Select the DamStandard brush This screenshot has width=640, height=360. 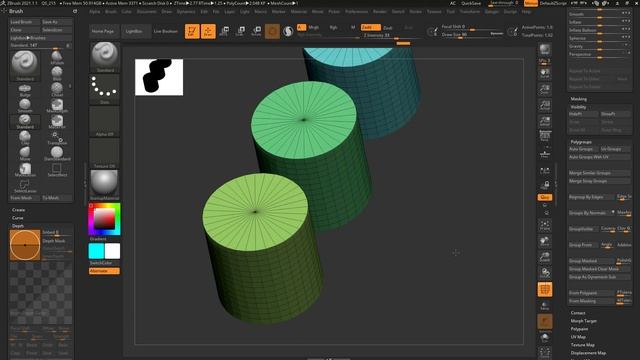point(57,153)
